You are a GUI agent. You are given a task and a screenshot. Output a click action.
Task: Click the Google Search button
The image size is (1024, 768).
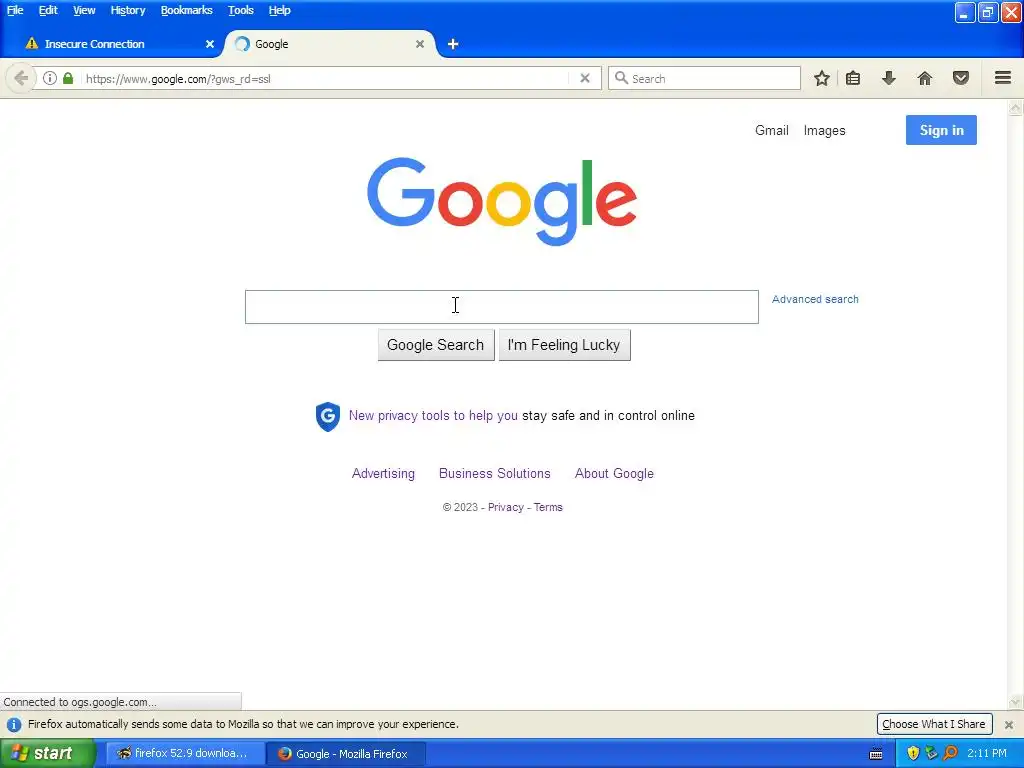pyautogui.click(x=436, y=345)
